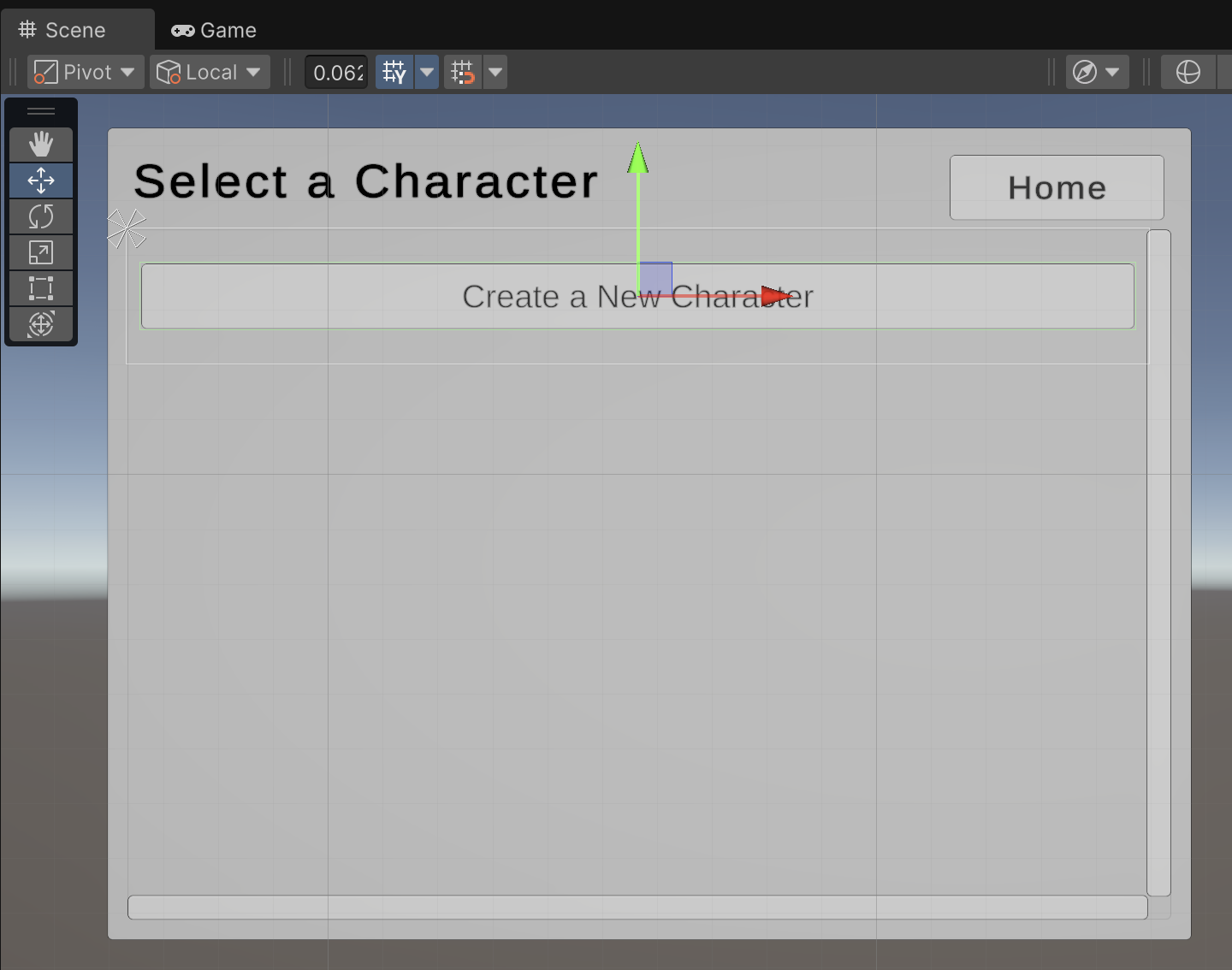
Task: Click the Home button
Action: [x=1057, y=188]
